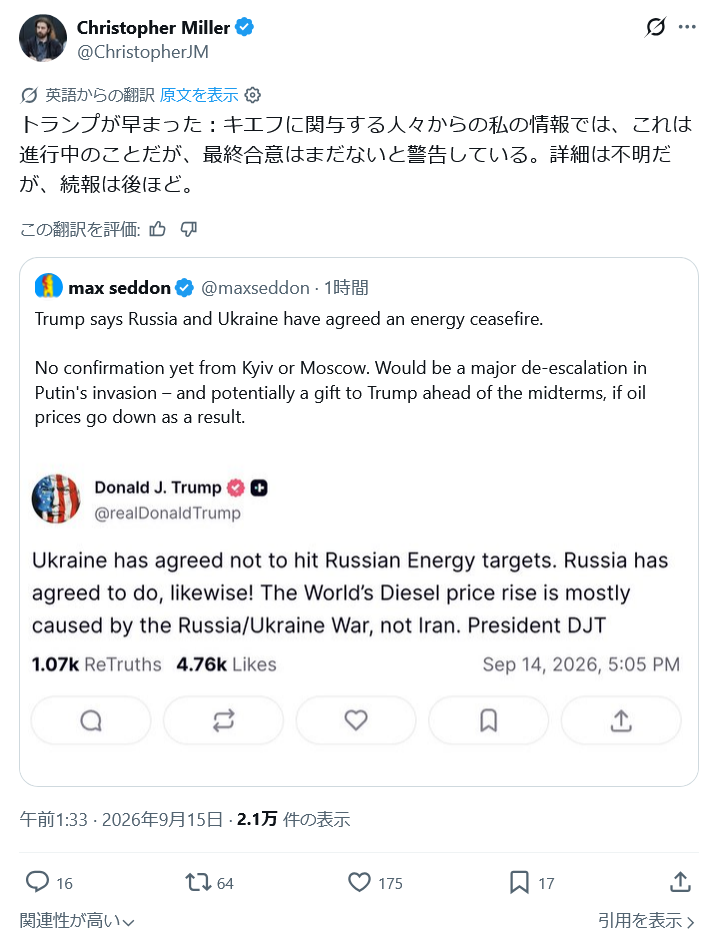Screen dimensions: 717x945
Task: Click the heart button in Truth post image
Action: click(x=355, y=720)
